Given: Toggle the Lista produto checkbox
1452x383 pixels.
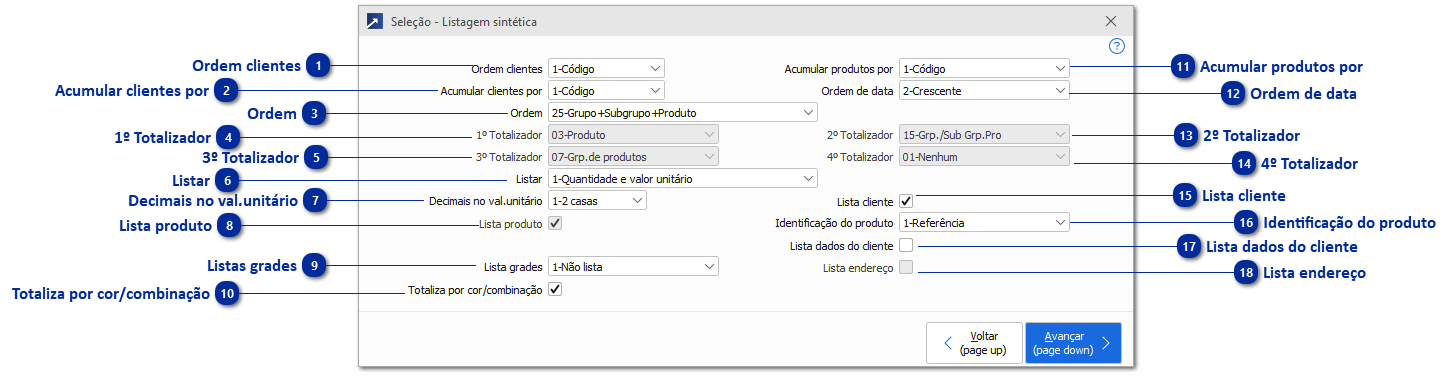Looking at the screenshot, I should (555, 223).
